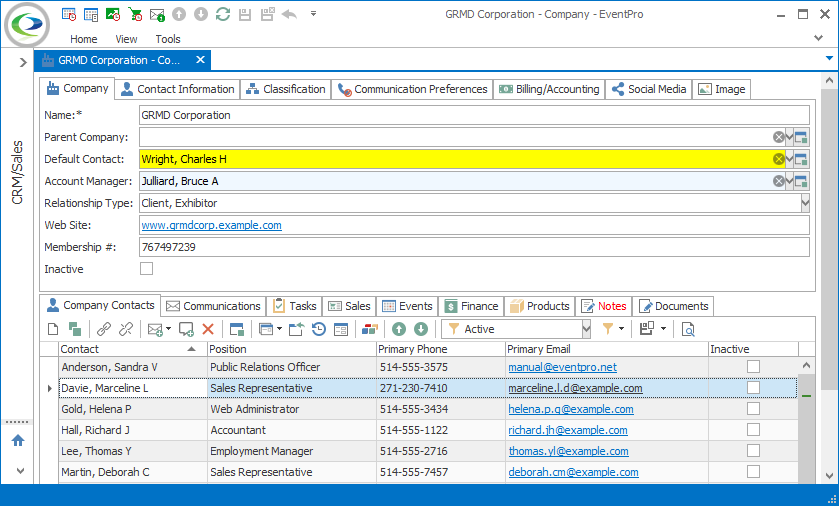Click the richard.jh@example.com email link
This screenshot has height=506, width=839.
[x=568, y=430]
